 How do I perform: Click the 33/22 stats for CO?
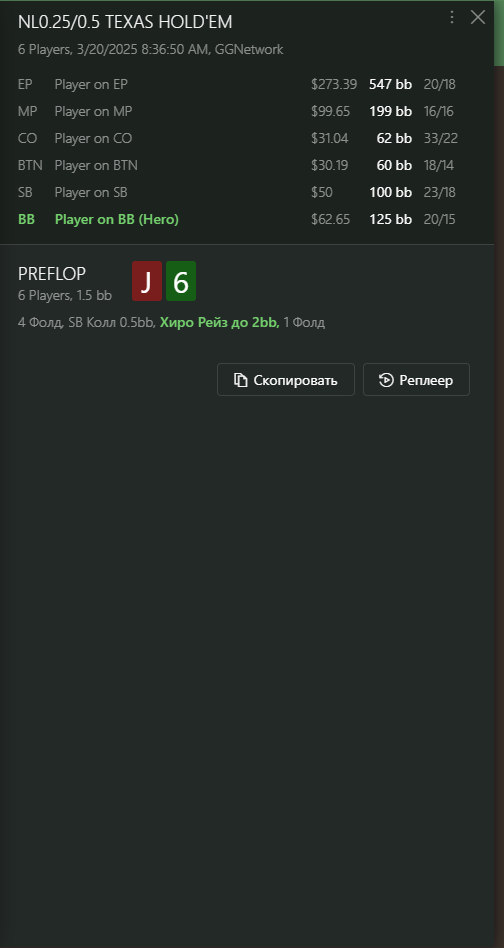(441, 138)
